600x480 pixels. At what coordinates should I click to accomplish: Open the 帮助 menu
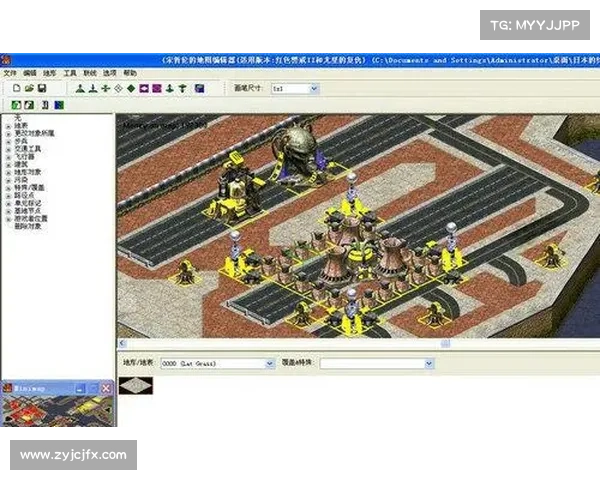tap(130, 73)
